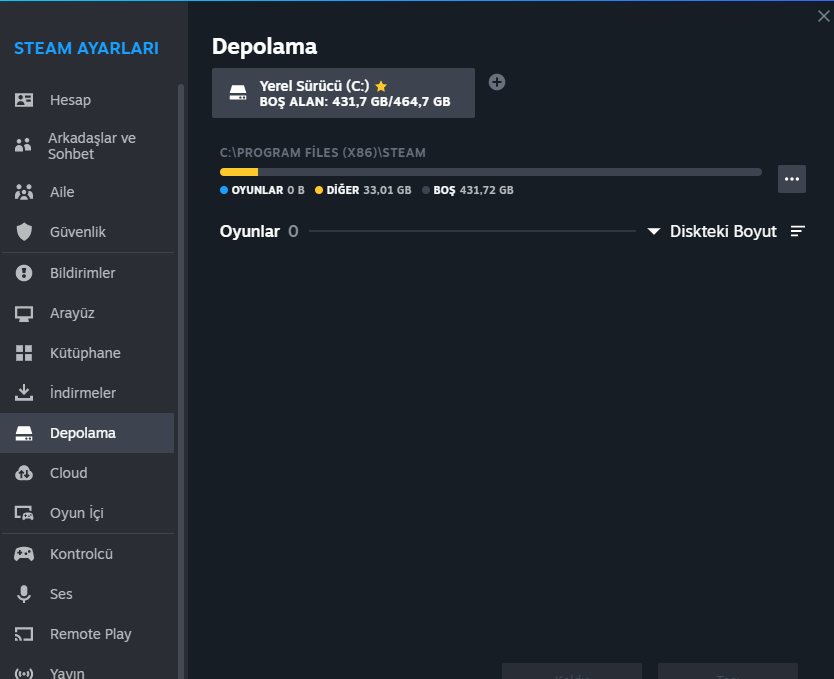Add a new drive with plus icon
Viewport: 834px width, 679px height.
497,82
